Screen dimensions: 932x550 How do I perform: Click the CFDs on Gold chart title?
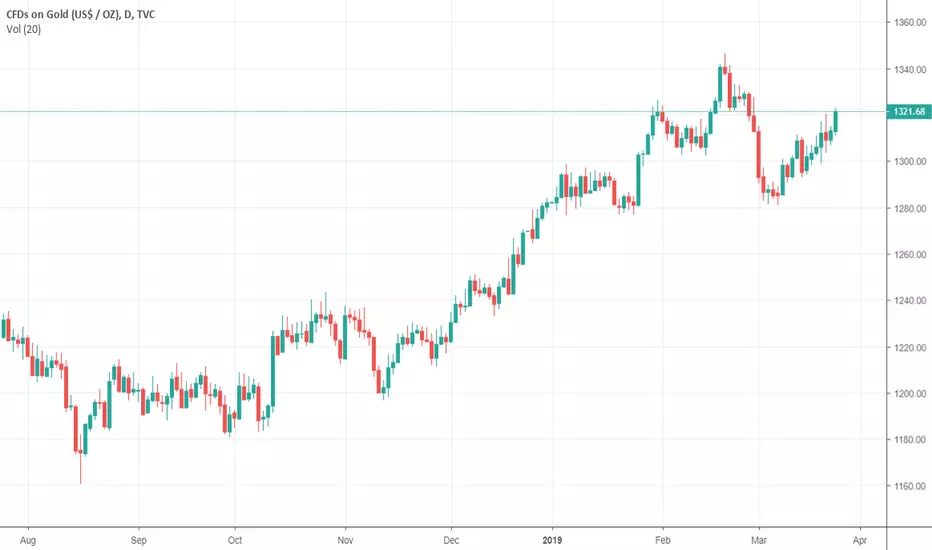click(x=81, y=14)
